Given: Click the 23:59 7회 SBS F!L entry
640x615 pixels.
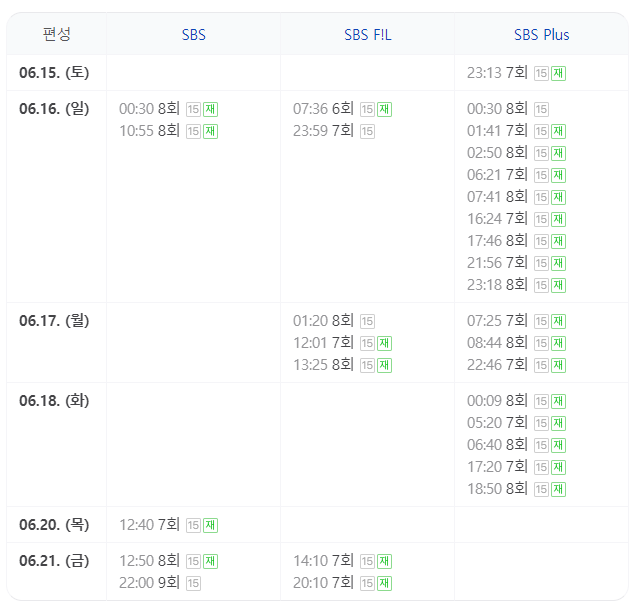Looking at the screenshot, I should point(323,131).
